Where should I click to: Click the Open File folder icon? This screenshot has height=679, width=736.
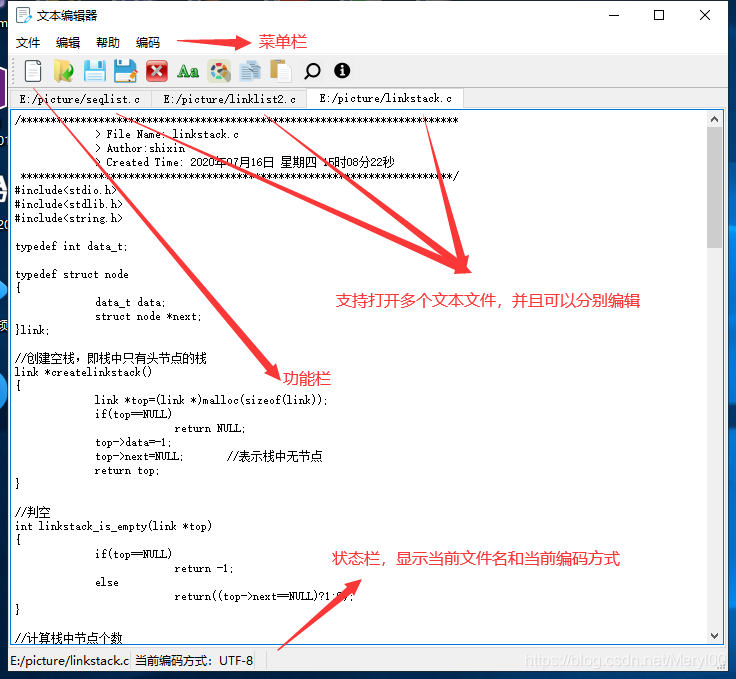[x=64, y=71]
